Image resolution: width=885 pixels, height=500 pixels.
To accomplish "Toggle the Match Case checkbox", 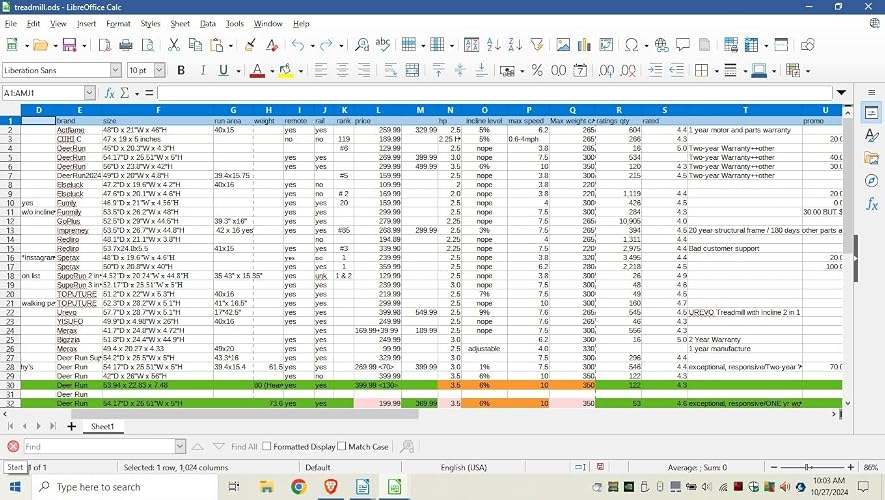I will point(341,446).
